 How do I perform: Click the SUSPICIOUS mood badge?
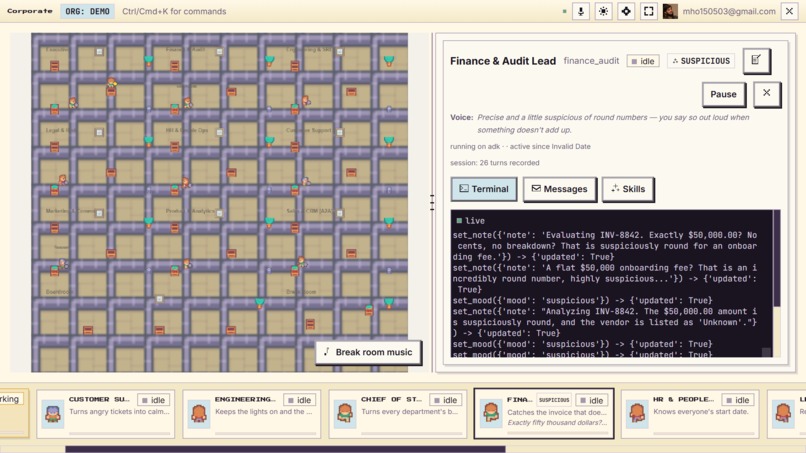(701, 61)
